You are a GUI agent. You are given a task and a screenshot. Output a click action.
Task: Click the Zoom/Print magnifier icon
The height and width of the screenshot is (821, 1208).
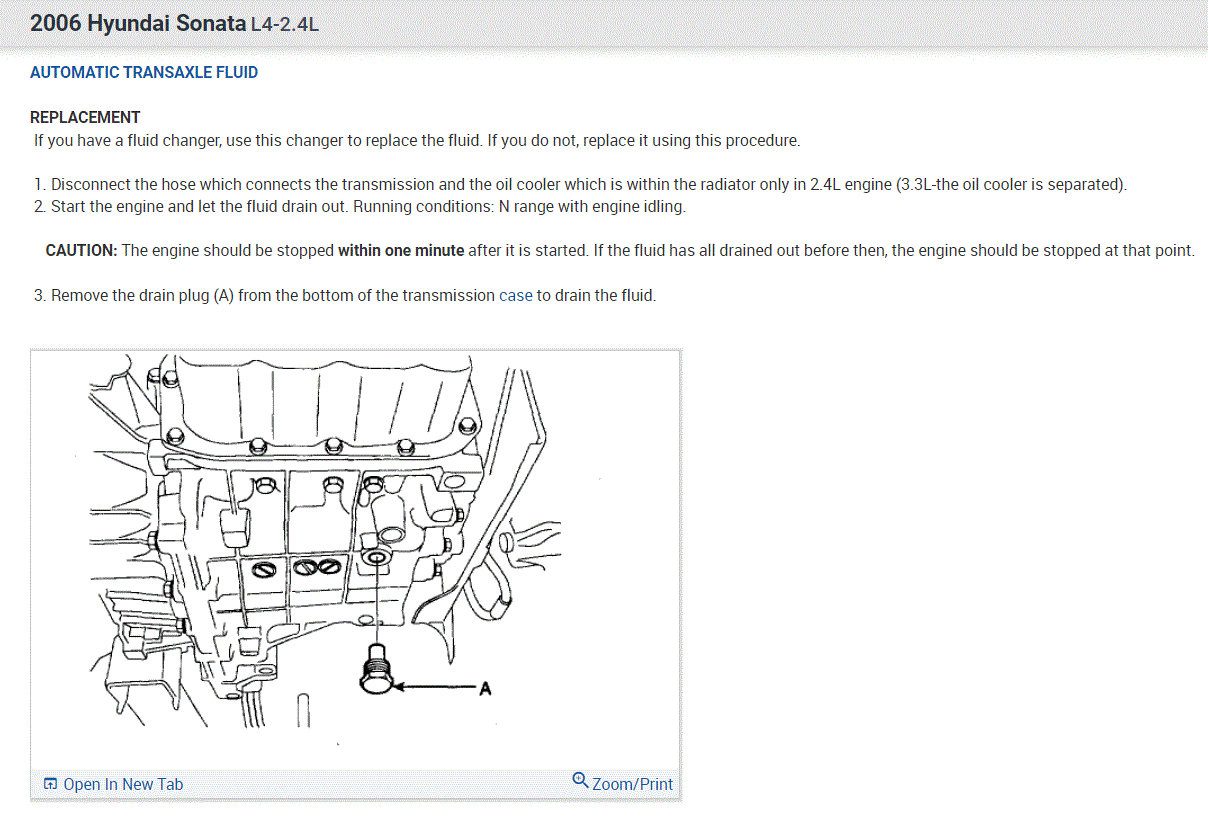click(580, 780)
